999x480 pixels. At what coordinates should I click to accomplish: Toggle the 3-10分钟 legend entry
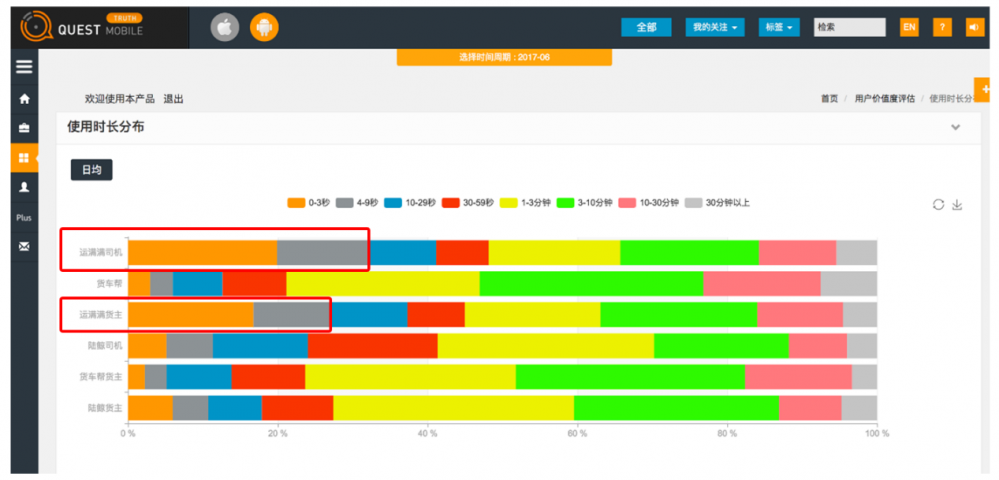pos(585,203)
